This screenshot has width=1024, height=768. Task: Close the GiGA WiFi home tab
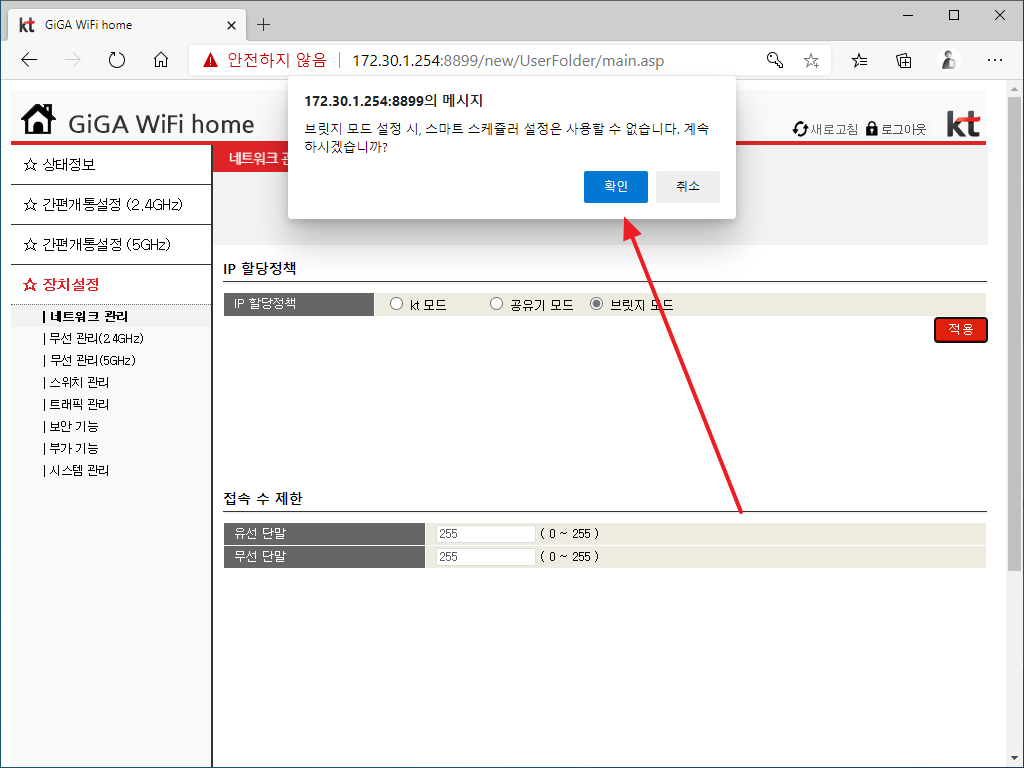(x=231, y=25)
